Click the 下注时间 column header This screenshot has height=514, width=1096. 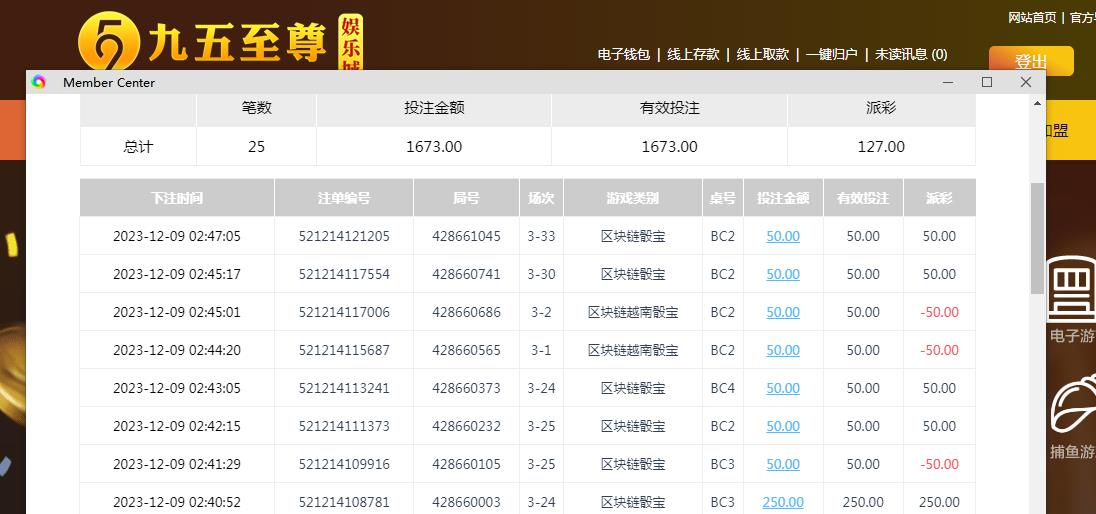[x=177, y=198]
